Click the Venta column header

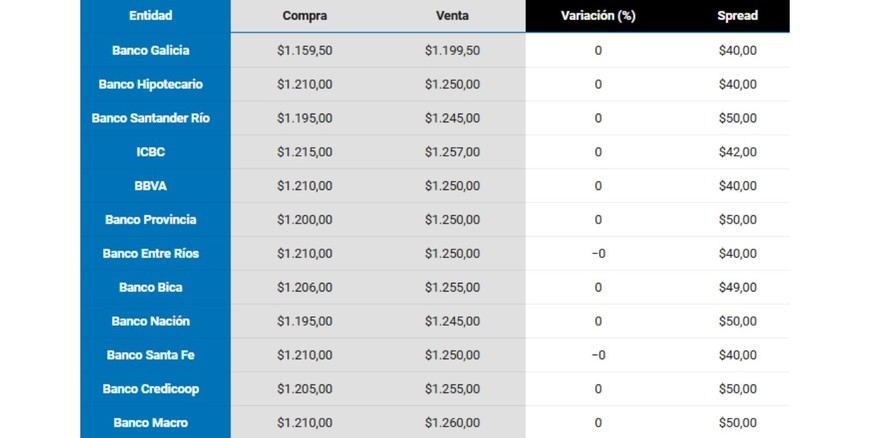click(452, 16)
